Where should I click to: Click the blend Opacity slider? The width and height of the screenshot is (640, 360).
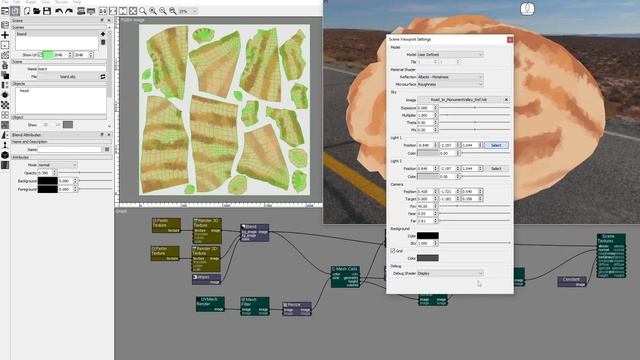[x=85, y=173]
